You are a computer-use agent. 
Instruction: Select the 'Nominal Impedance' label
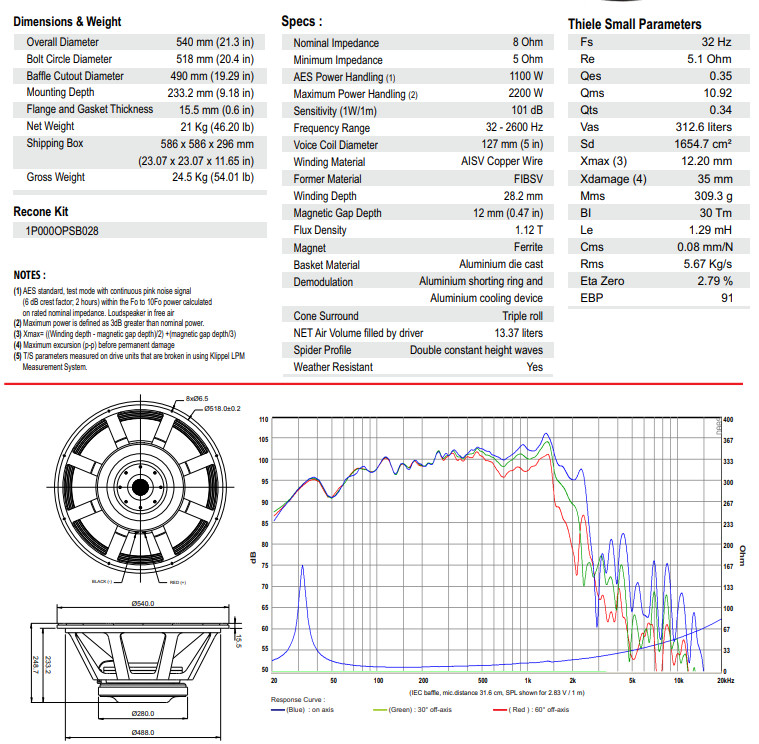[x=336, y=43]
